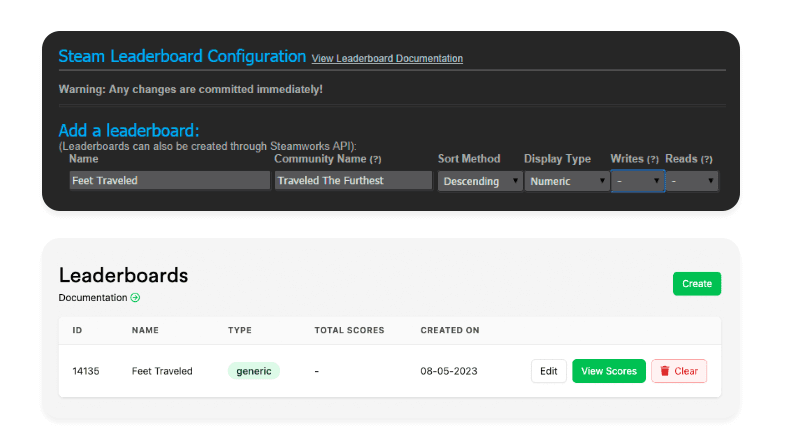Click Traveled The Furthest community name field
This screenshot has width=796, height=447.
[x=353, y=181]
